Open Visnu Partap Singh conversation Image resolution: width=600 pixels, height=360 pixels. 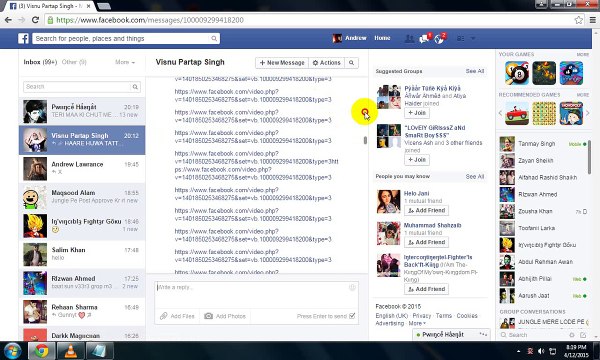click(x=82, y=140)
